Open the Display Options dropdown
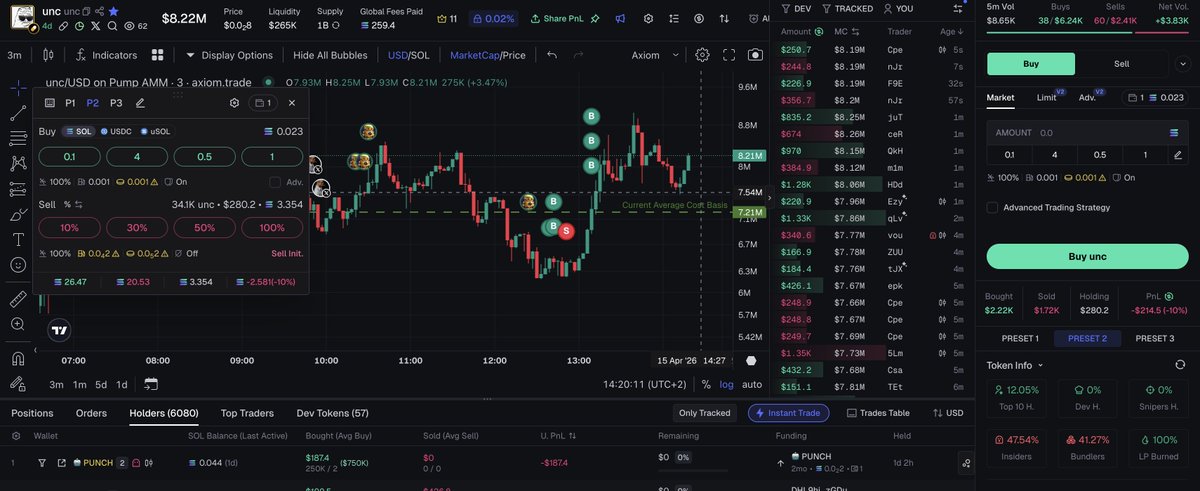 (x=229, y=55)
